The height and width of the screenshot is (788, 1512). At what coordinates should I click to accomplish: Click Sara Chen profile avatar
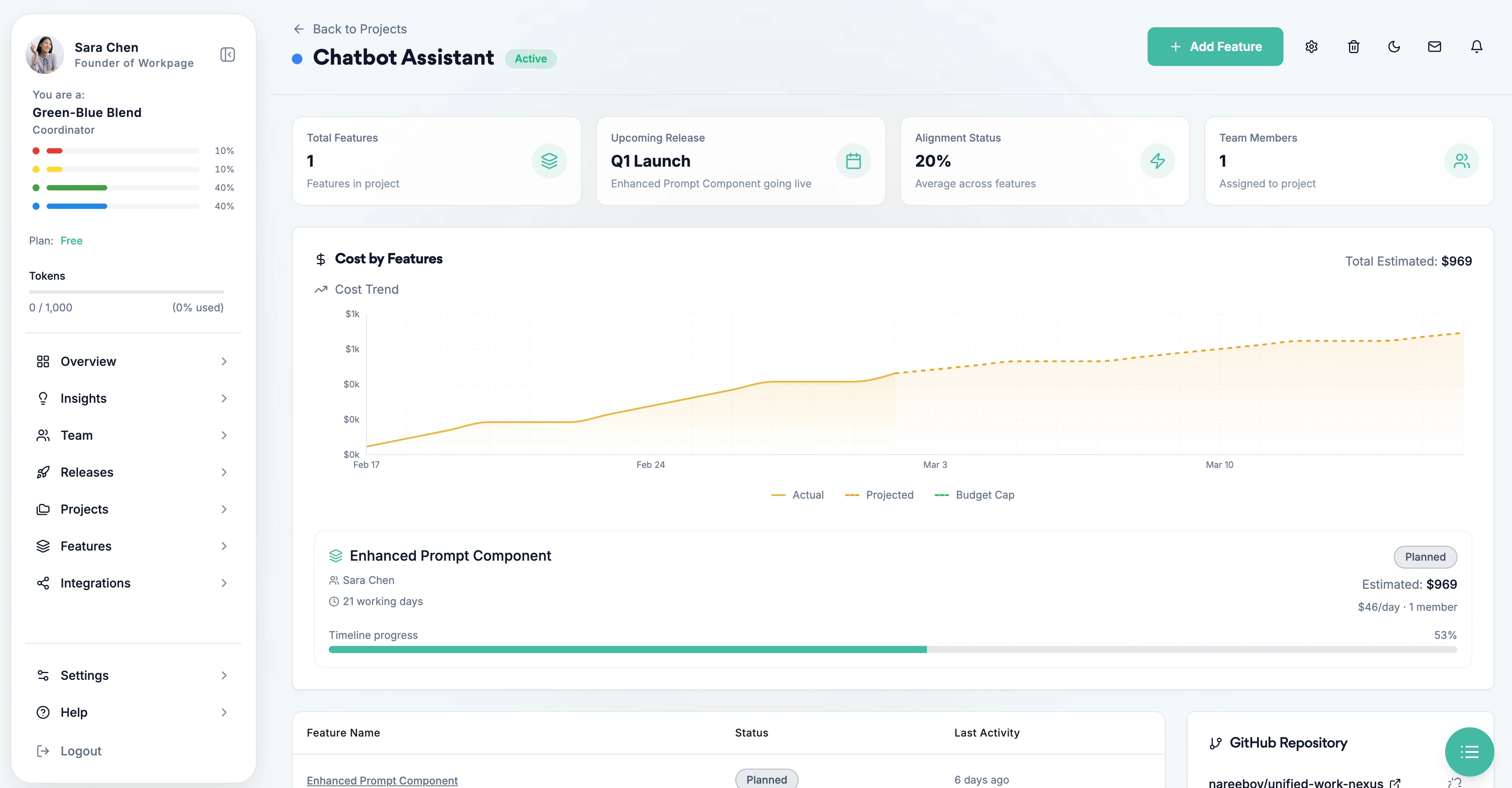point(44,55)
